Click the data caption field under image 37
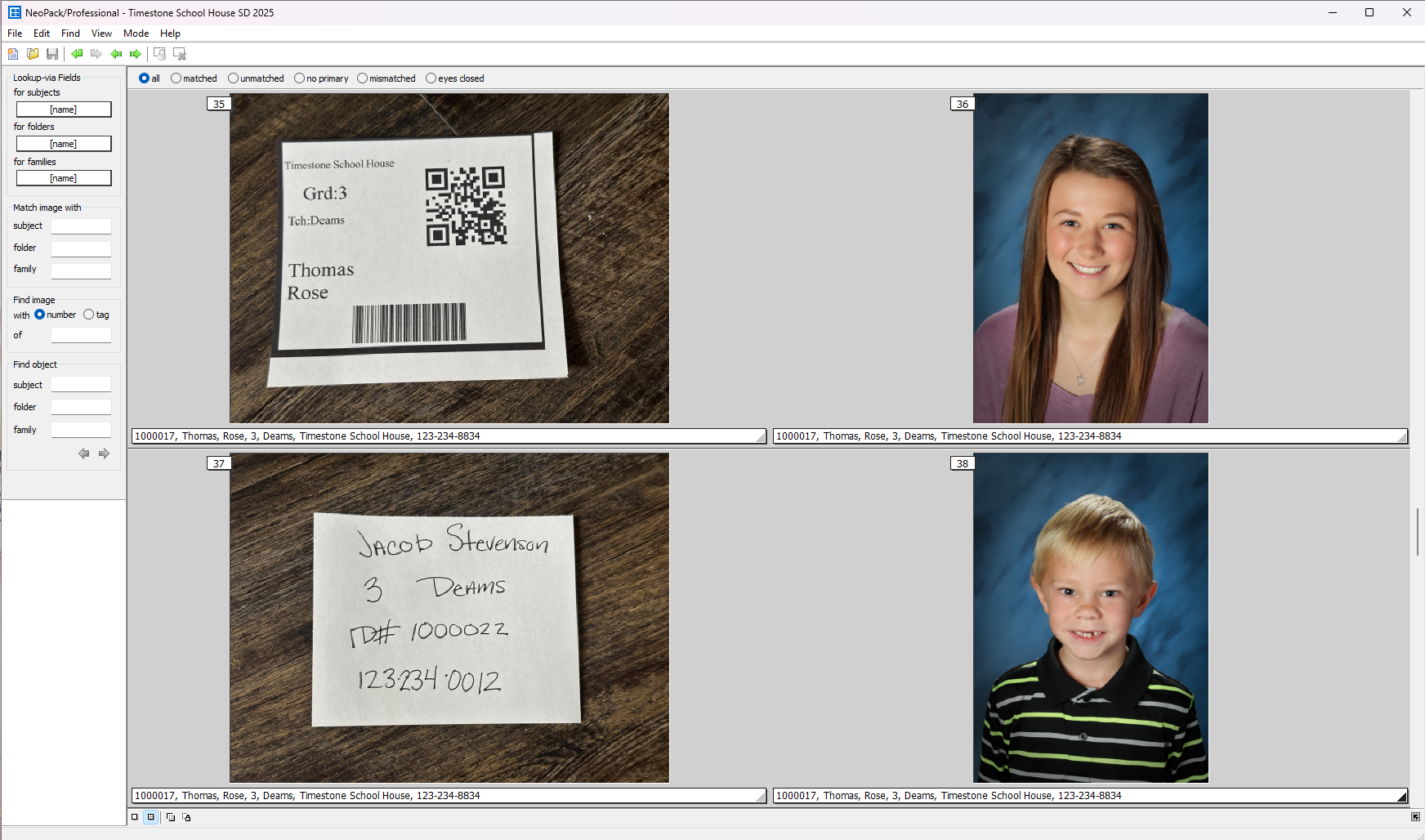The height and width of the screenshot is (840, 1425). [x=449, y=796]
